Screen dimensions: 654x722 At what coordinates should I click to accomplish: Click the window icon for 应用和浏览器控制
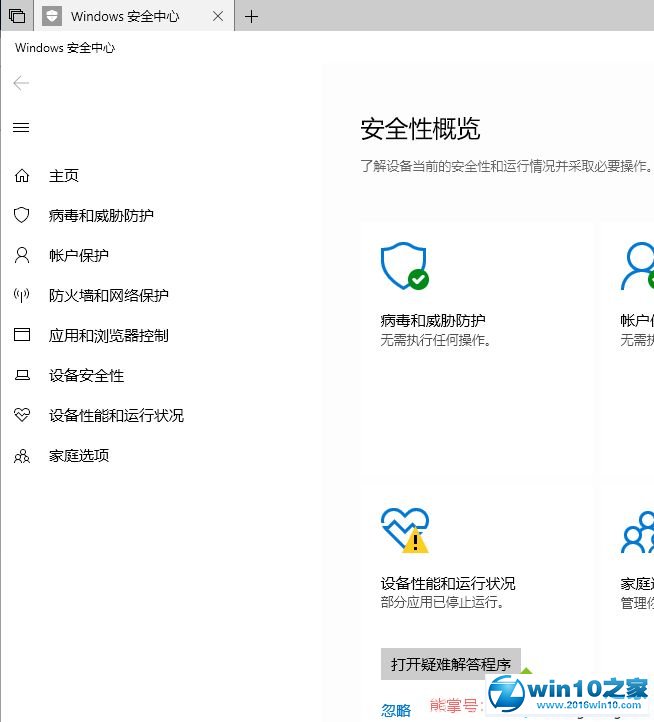coord(22,336)
